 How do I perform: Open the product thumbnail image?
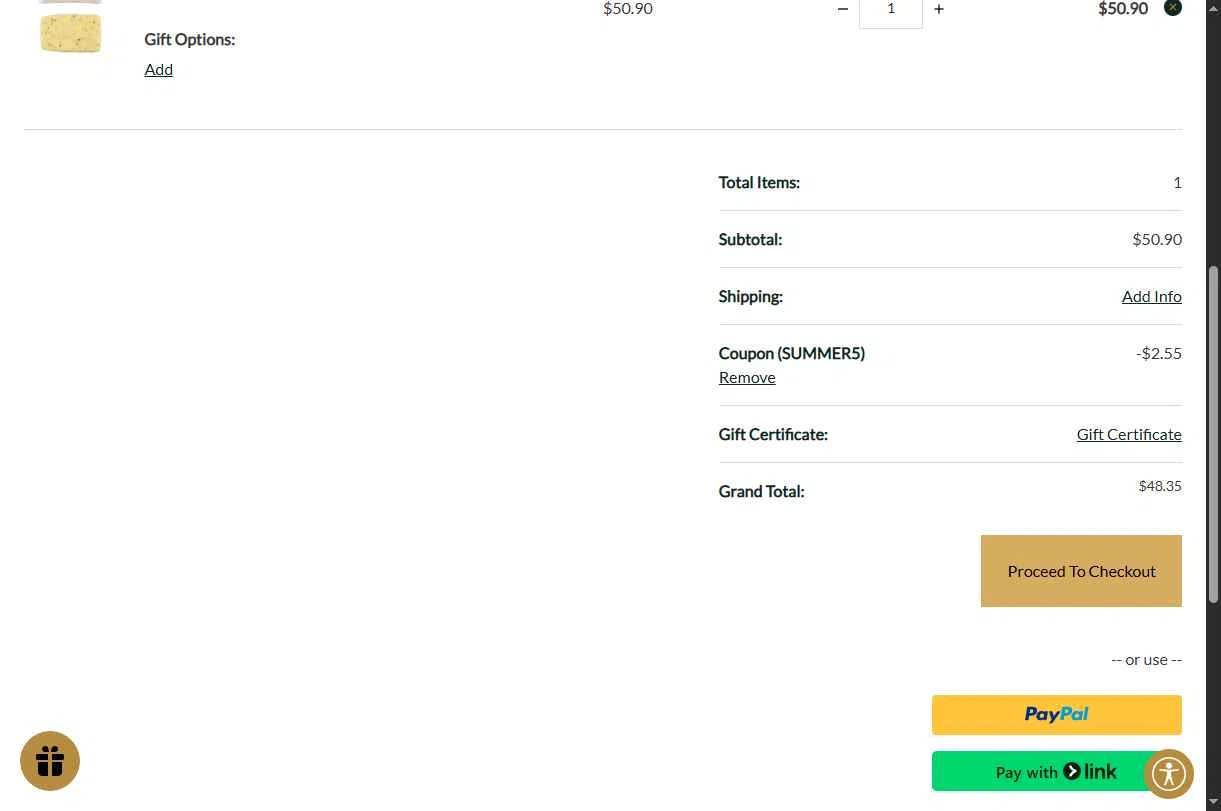pyautogui.click(x=70, y=28)
